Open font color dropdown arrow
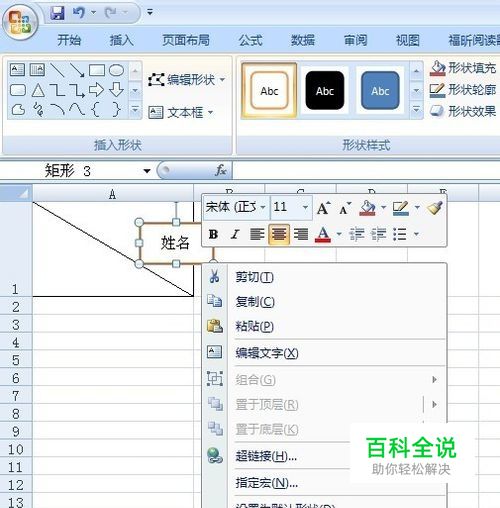 339,234
